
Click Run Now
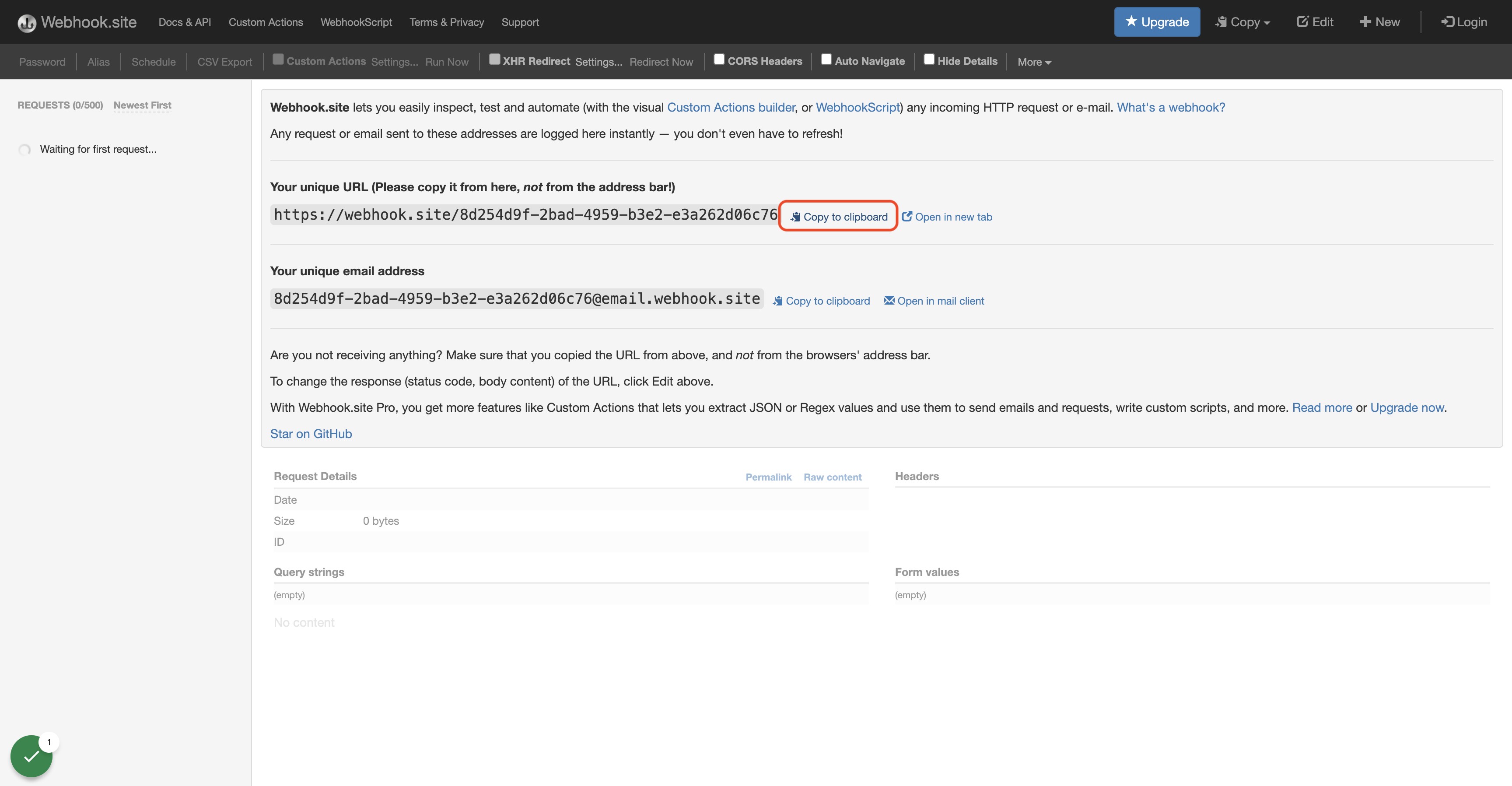tap(447, 62)
